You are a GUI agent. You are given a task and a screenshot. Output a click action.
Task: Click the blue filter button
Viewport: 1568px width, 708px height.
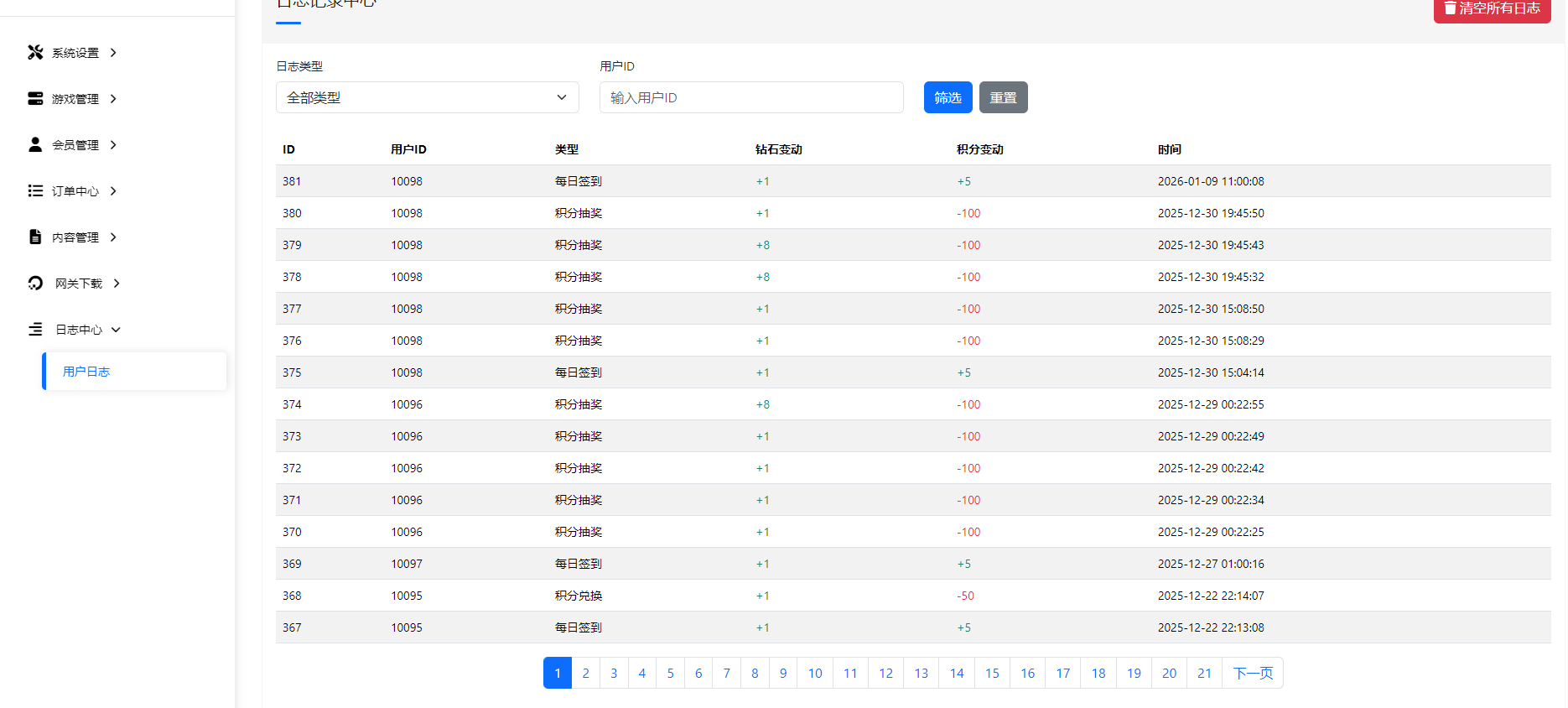tap(948, 97)
